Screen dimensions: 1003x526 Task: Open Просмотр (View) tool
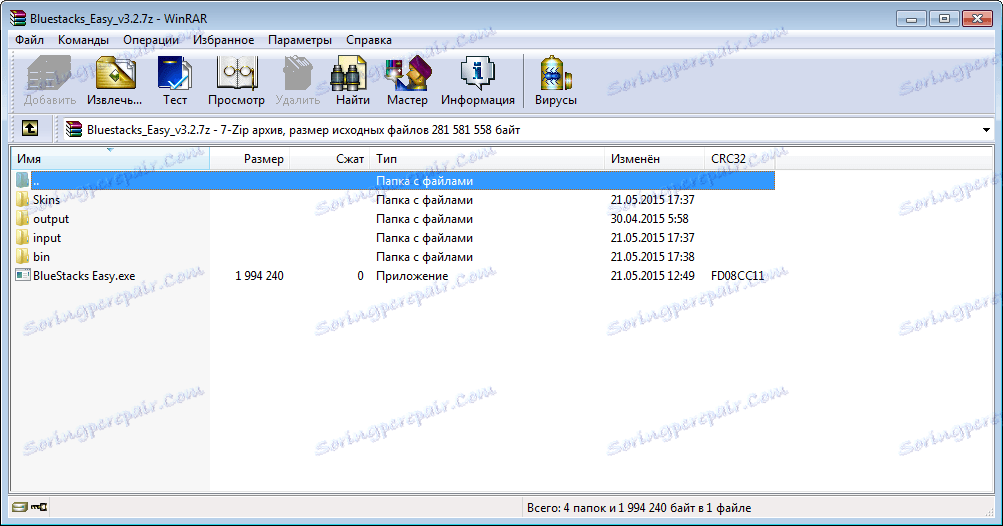tap(236, 80)
